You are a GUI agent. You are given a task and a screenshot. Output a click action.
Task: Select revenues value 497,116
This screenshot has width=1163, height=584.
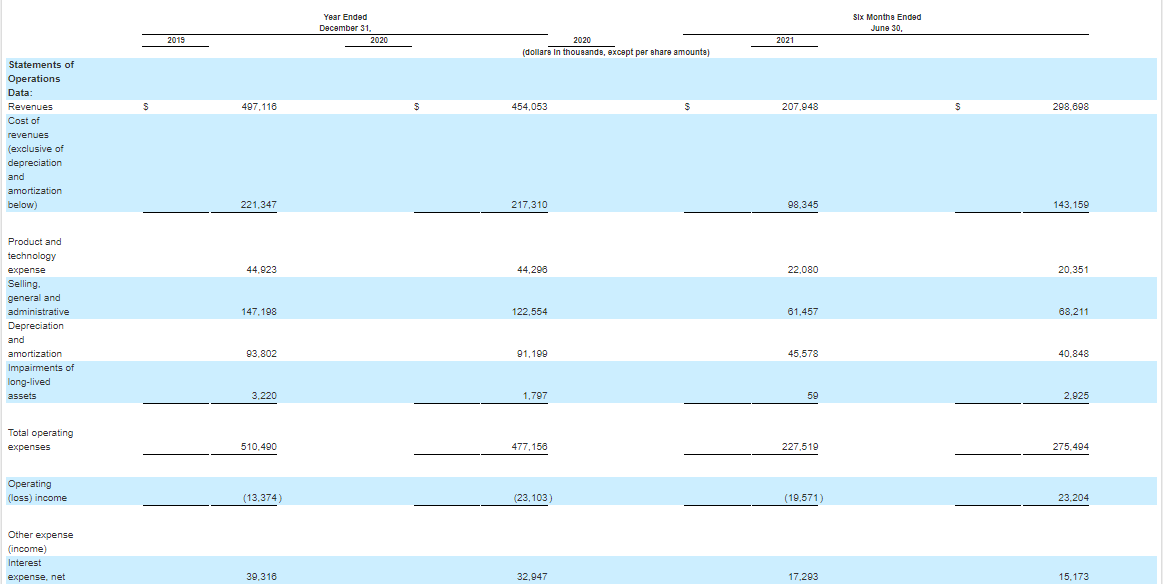click(x=259, y=107)
